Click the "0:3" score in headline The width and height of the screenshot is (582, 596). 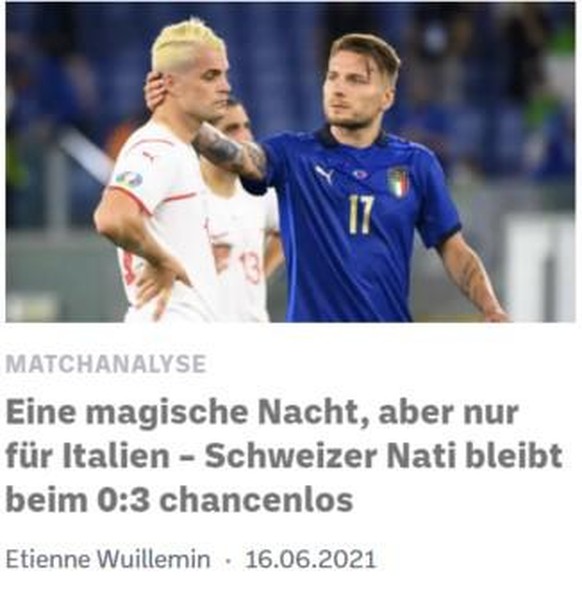(123, 500)
